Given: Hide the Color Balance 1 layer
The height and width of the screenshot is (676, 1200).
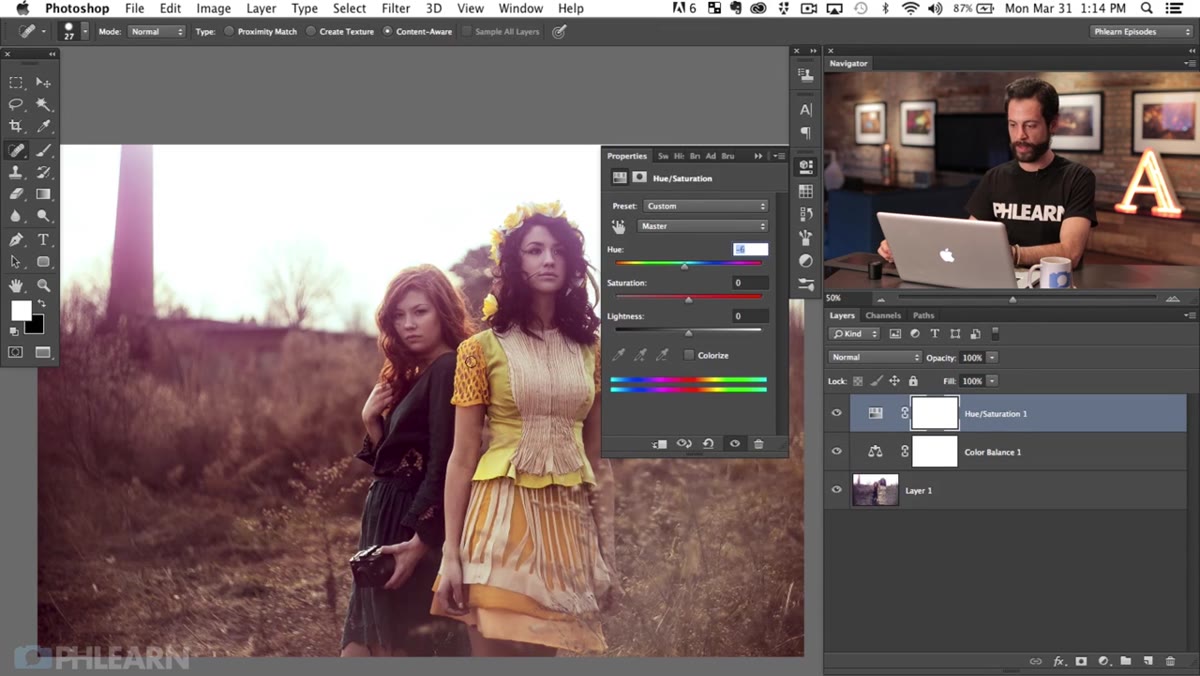Looking at the screenshot, I should tap(837, 451).
